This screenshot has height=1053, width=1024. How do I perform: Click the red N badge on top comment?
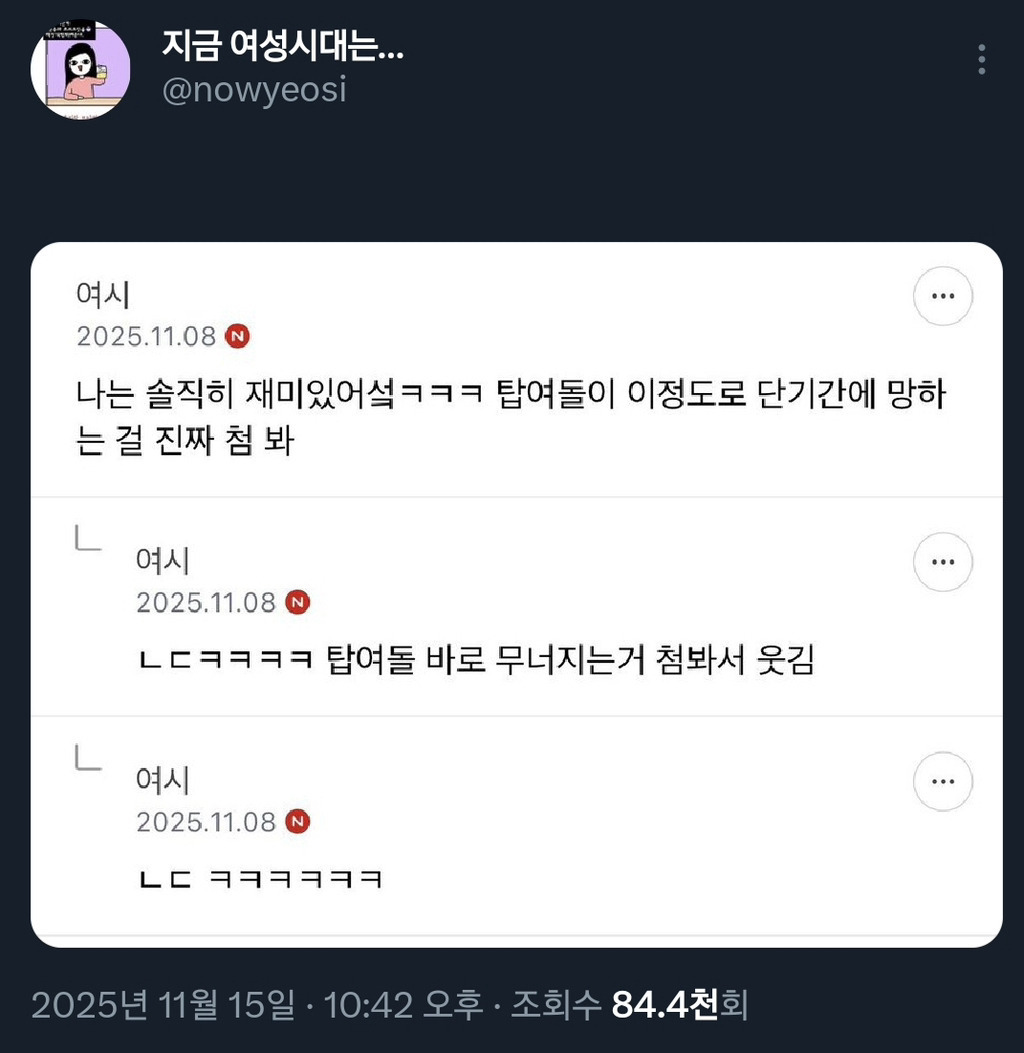(238, 336)
